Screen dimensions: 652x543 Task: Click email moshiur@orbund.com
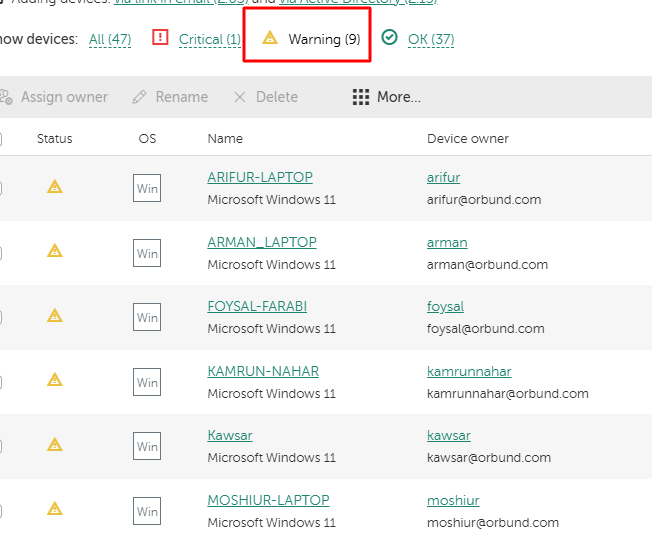click(x=493, y=523)
